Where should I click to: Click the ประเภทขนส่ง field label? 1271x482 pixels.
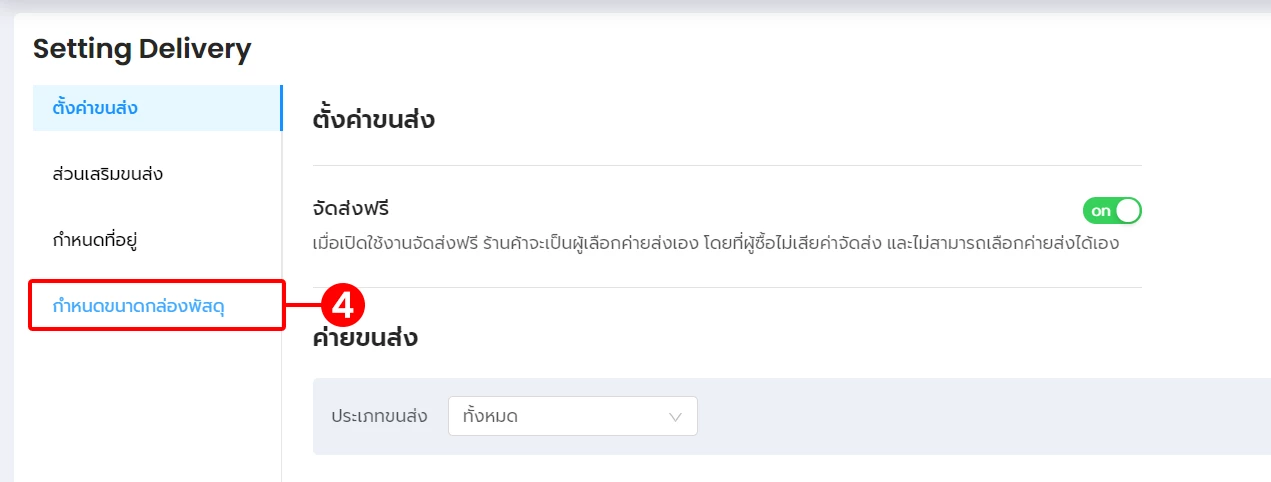pyautogui.click(x=379, y=416)
